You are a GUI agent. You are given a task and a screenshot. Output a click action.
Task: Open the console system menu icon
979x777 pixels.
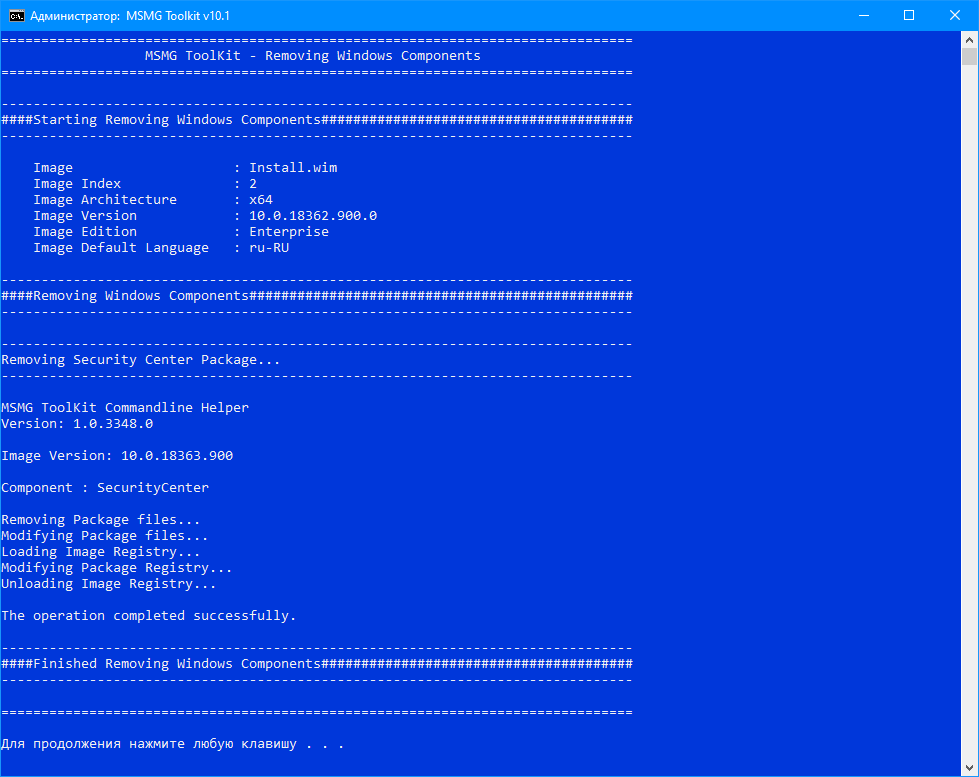click(17, 16)
